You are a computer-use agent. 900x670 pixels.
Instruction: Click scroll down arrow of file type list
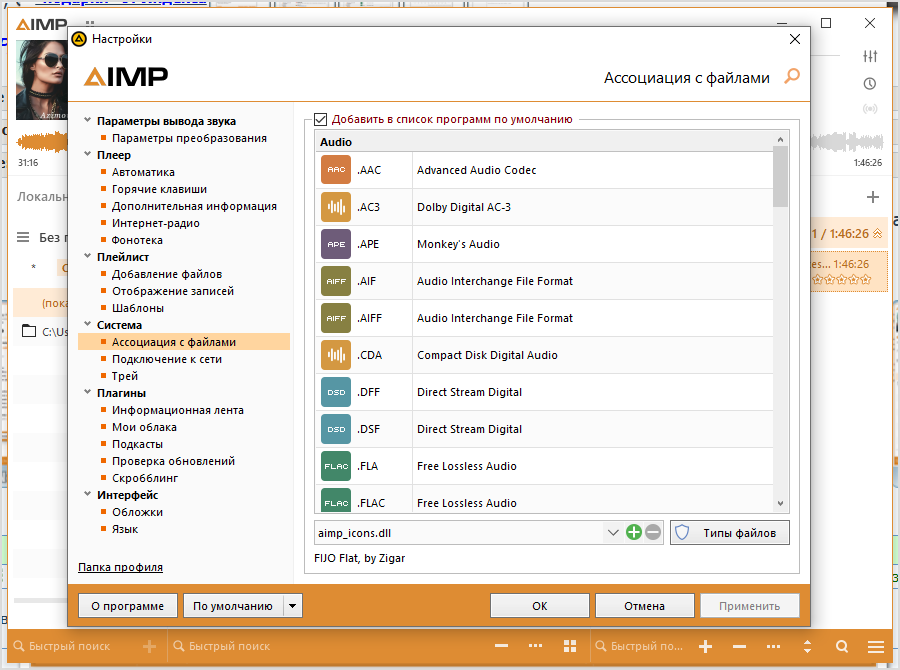click(x=780, y=504)
